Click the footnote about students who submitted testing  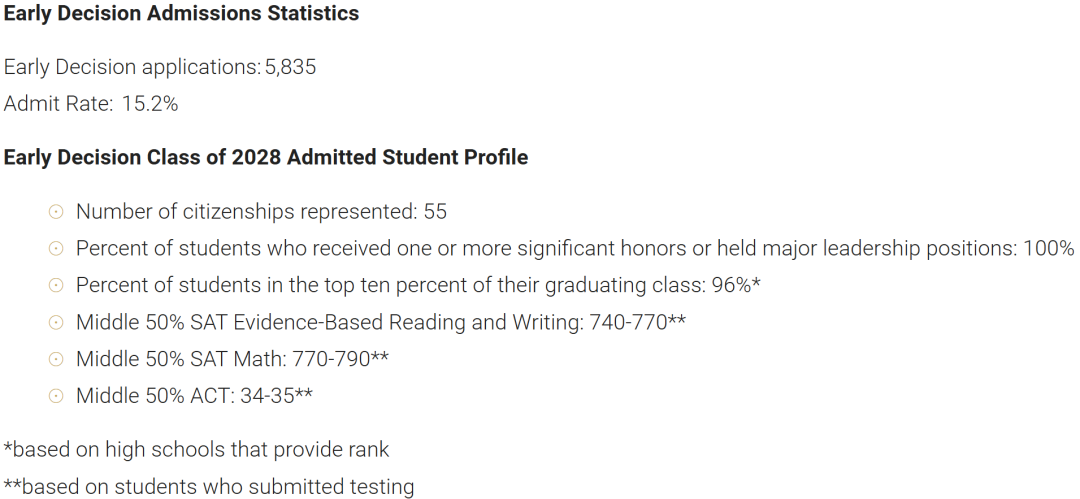[x=209, y=487]
